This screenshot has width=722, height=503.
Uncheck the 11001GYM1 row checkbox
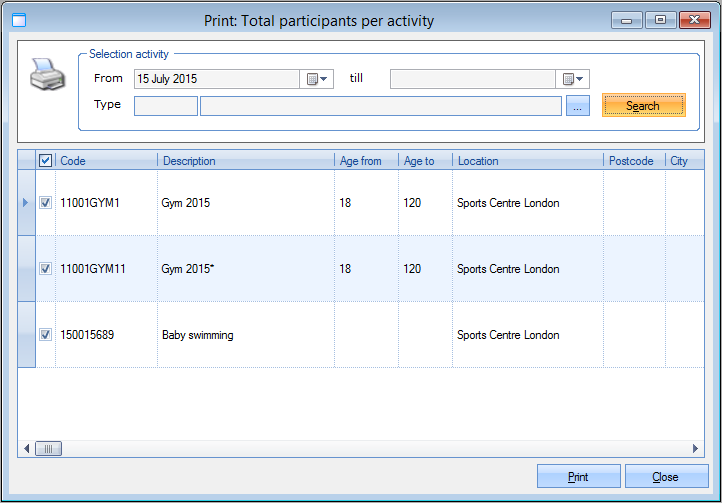(x=45, y=203)
